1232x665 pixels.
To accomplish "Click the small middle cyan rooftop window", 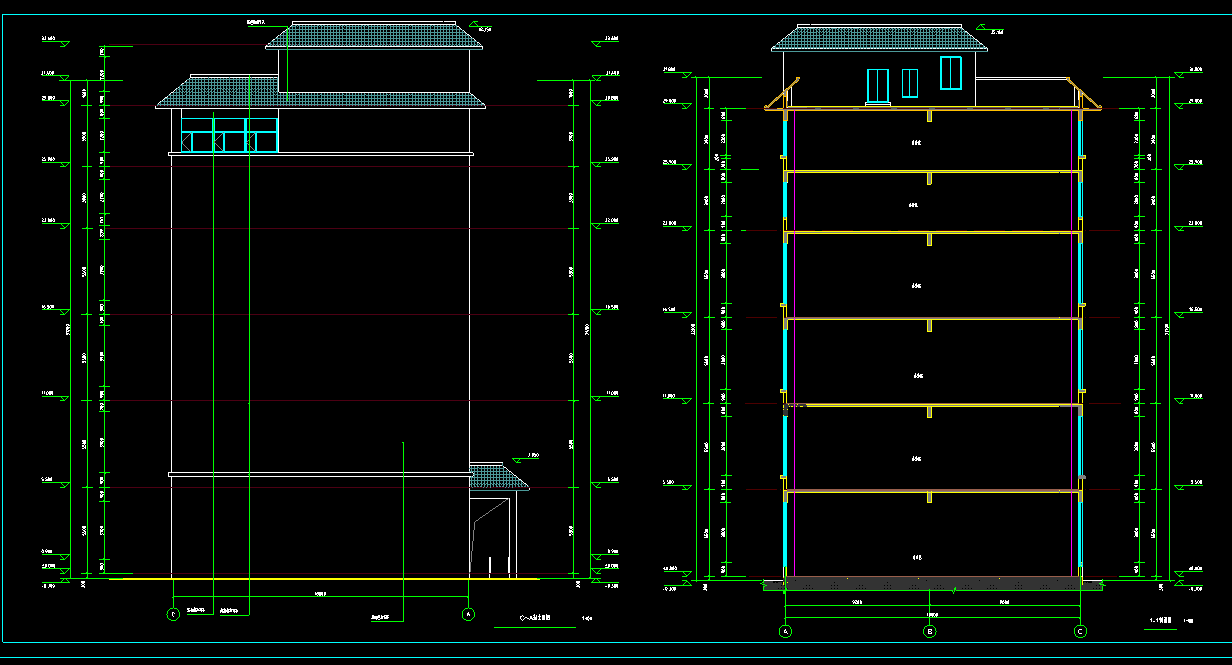I will [910, 83].
